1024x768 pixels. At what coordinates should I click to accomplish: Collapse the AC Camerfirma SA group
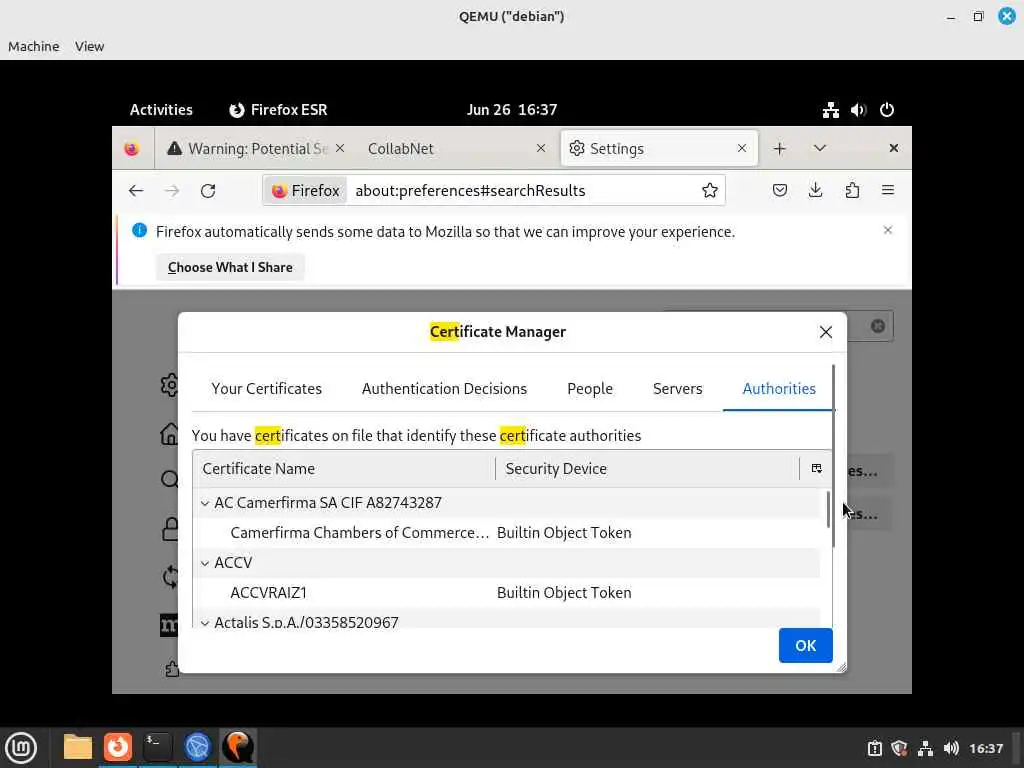[x=205, y=503]
